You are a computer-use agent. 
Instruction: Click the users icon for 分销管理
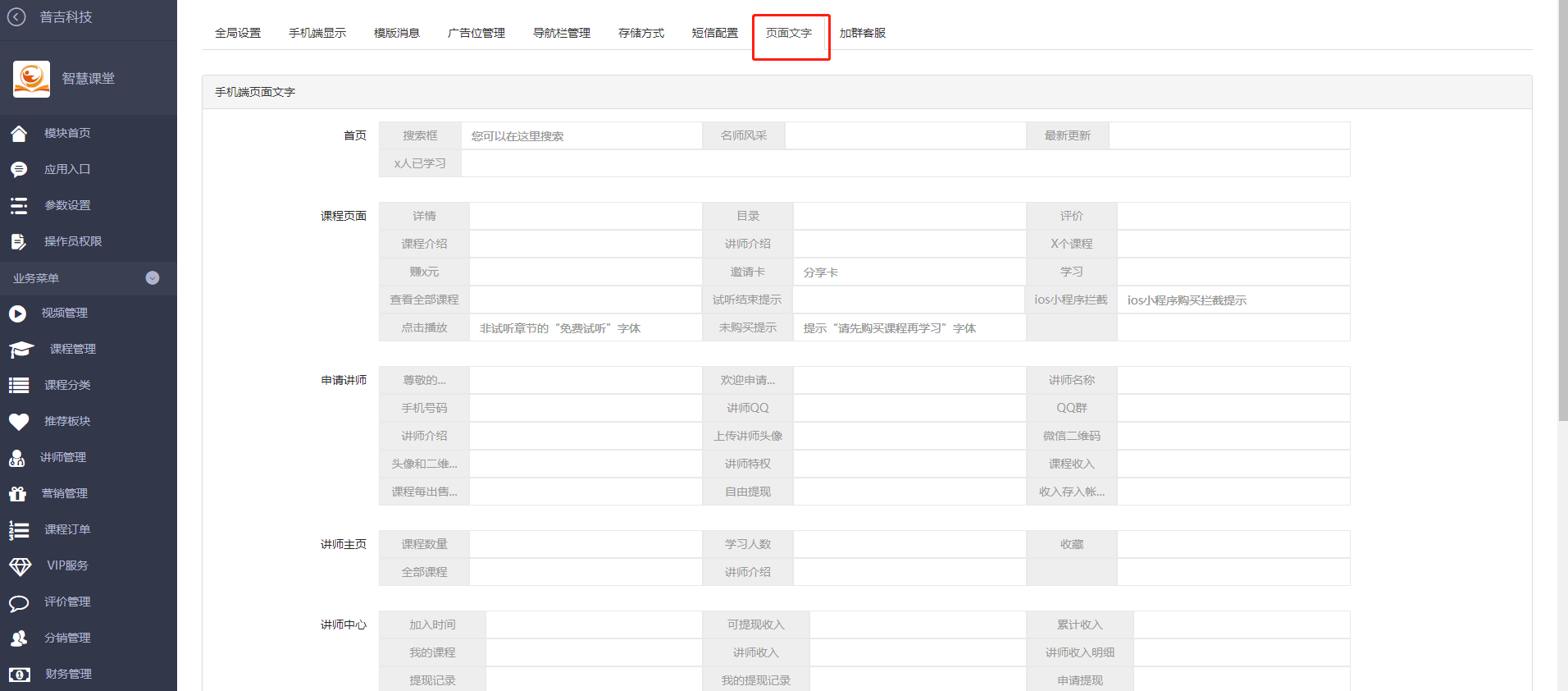[x=19, y=638]
